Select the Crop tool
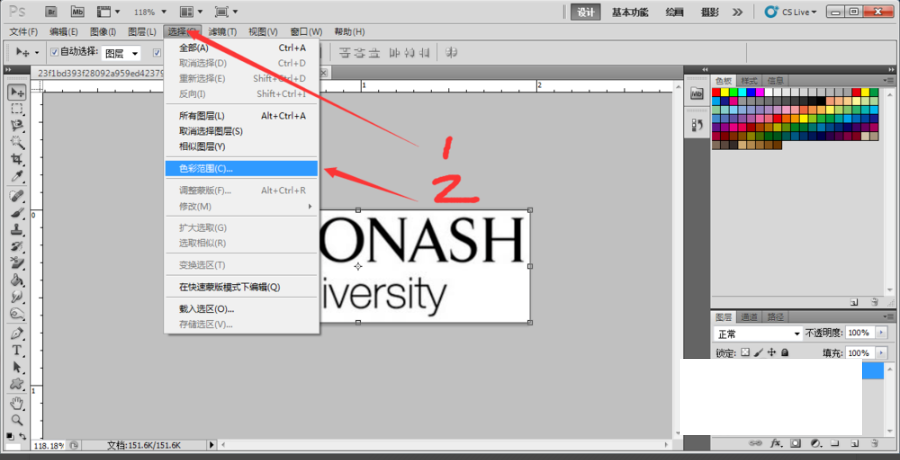Image resolution: width=900 pixels, height=460 pixels. (17, 159)
